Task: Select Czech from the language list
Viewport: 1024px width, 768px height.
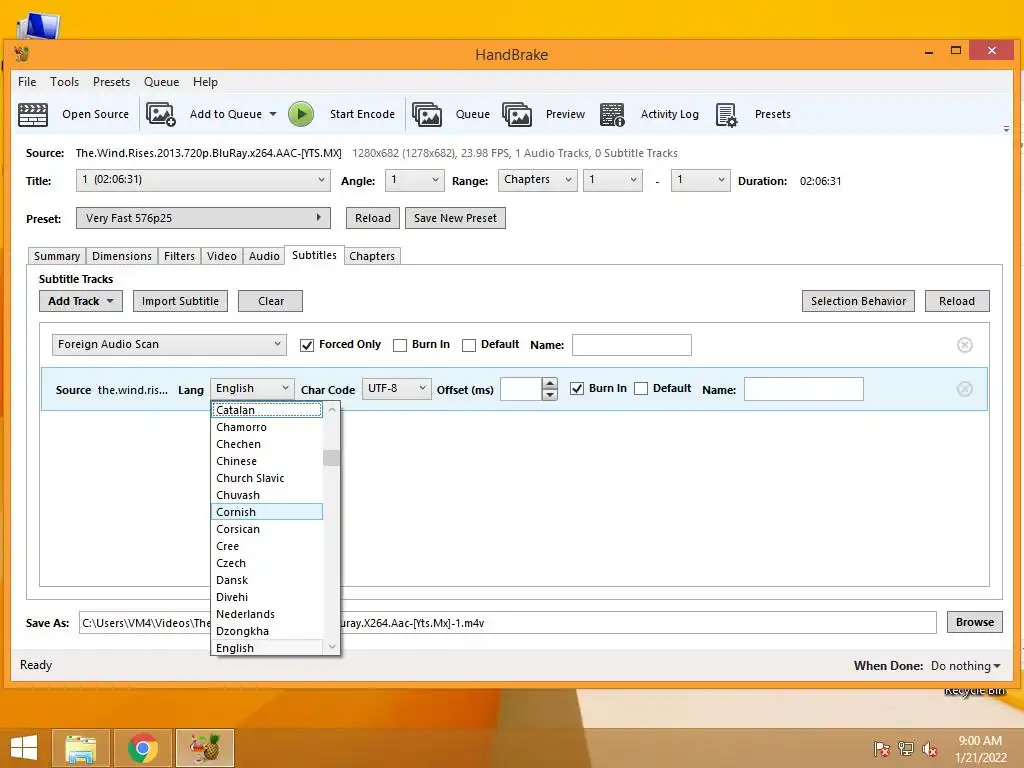Action: [x=266, y=563]
